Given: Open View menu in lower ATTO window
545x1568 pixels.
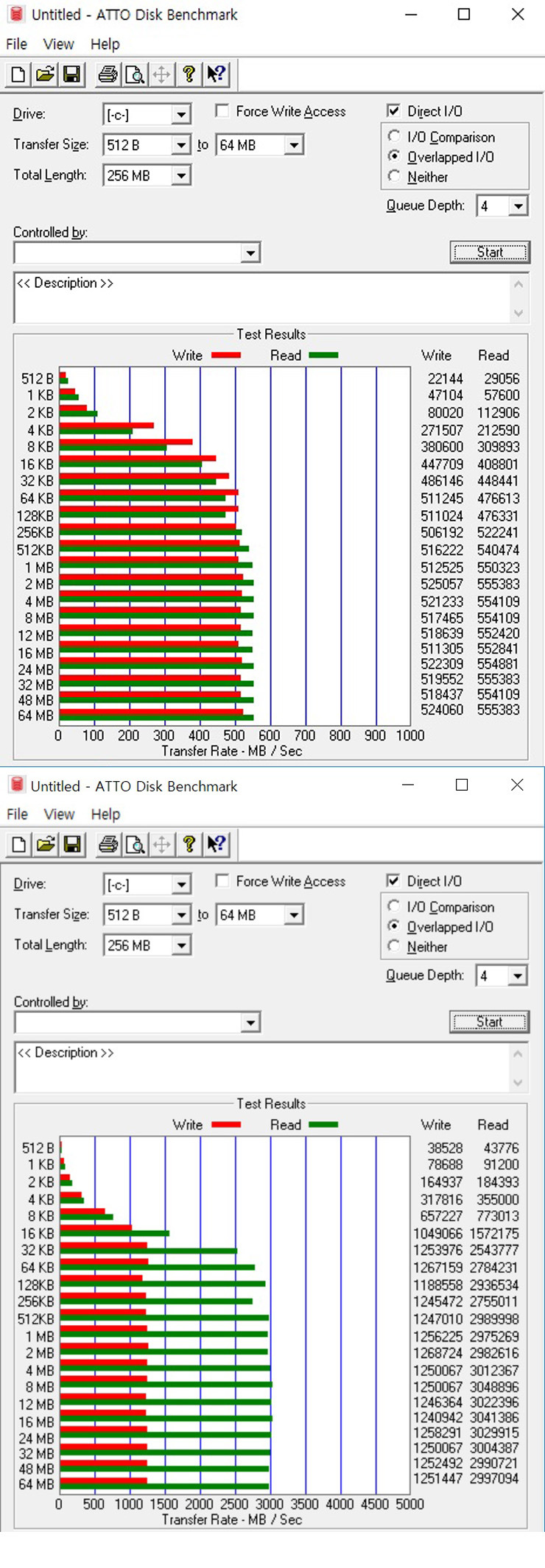Looking at the screenshot, I should [60, 814].
